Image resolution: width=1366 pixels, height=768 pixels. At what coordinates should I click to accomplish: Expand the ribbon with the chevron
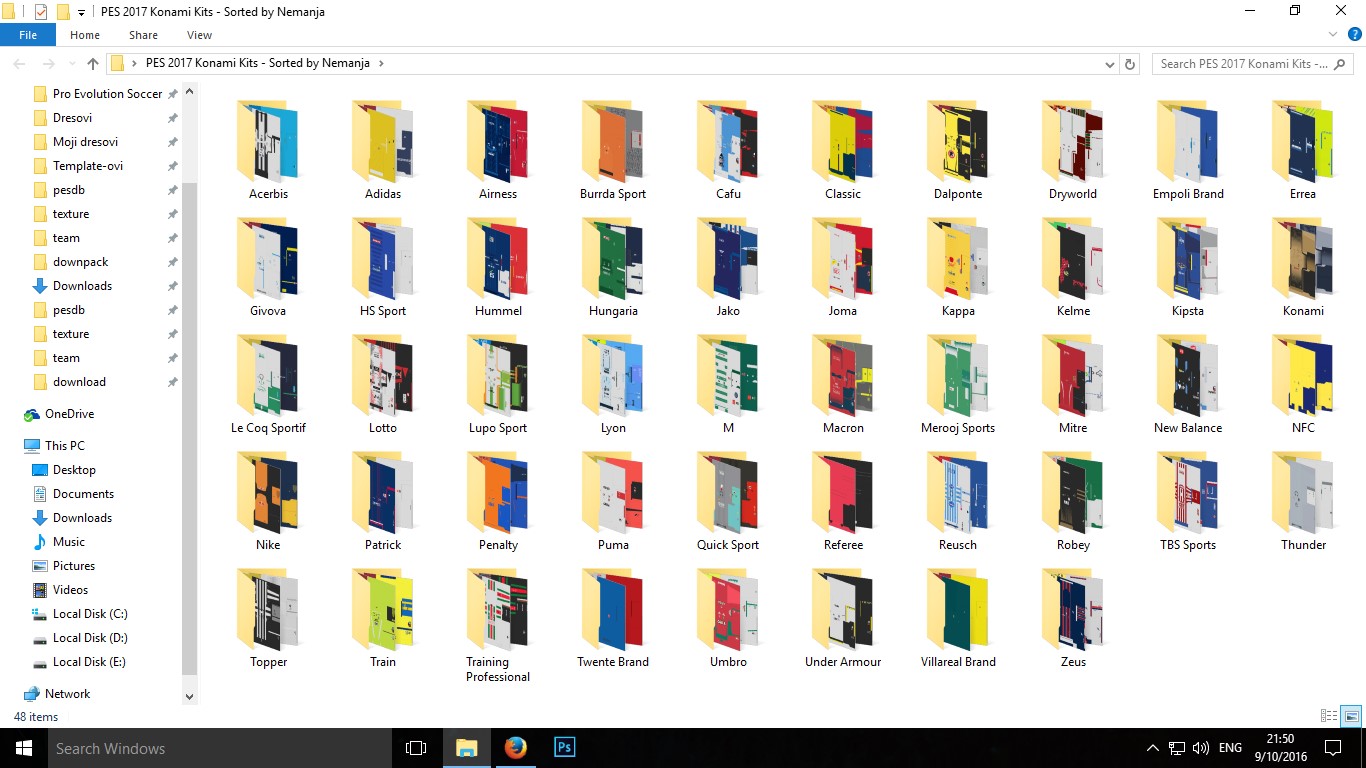pos(1333,35)
